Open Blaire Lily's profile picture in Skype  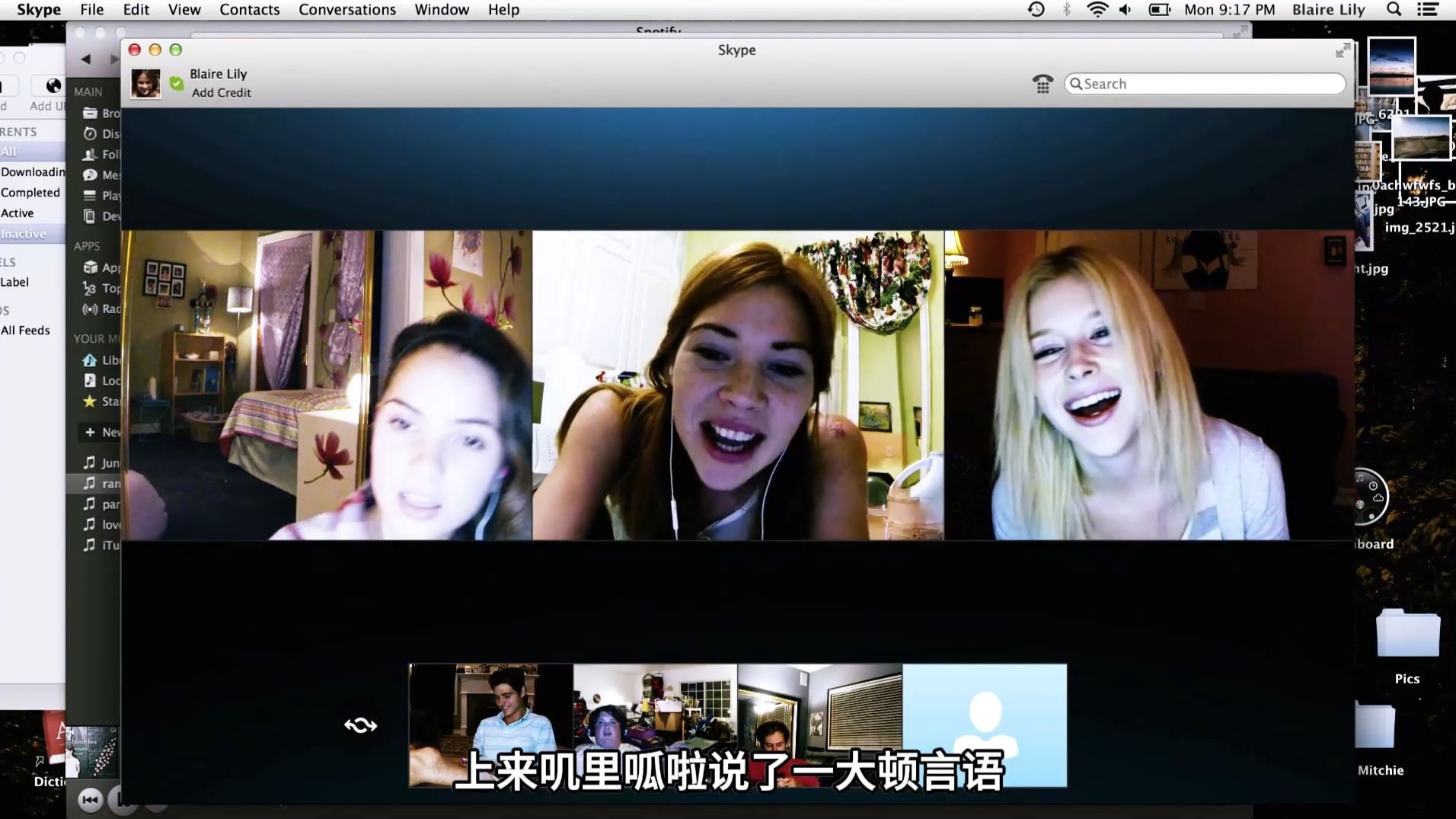(145, 83)
